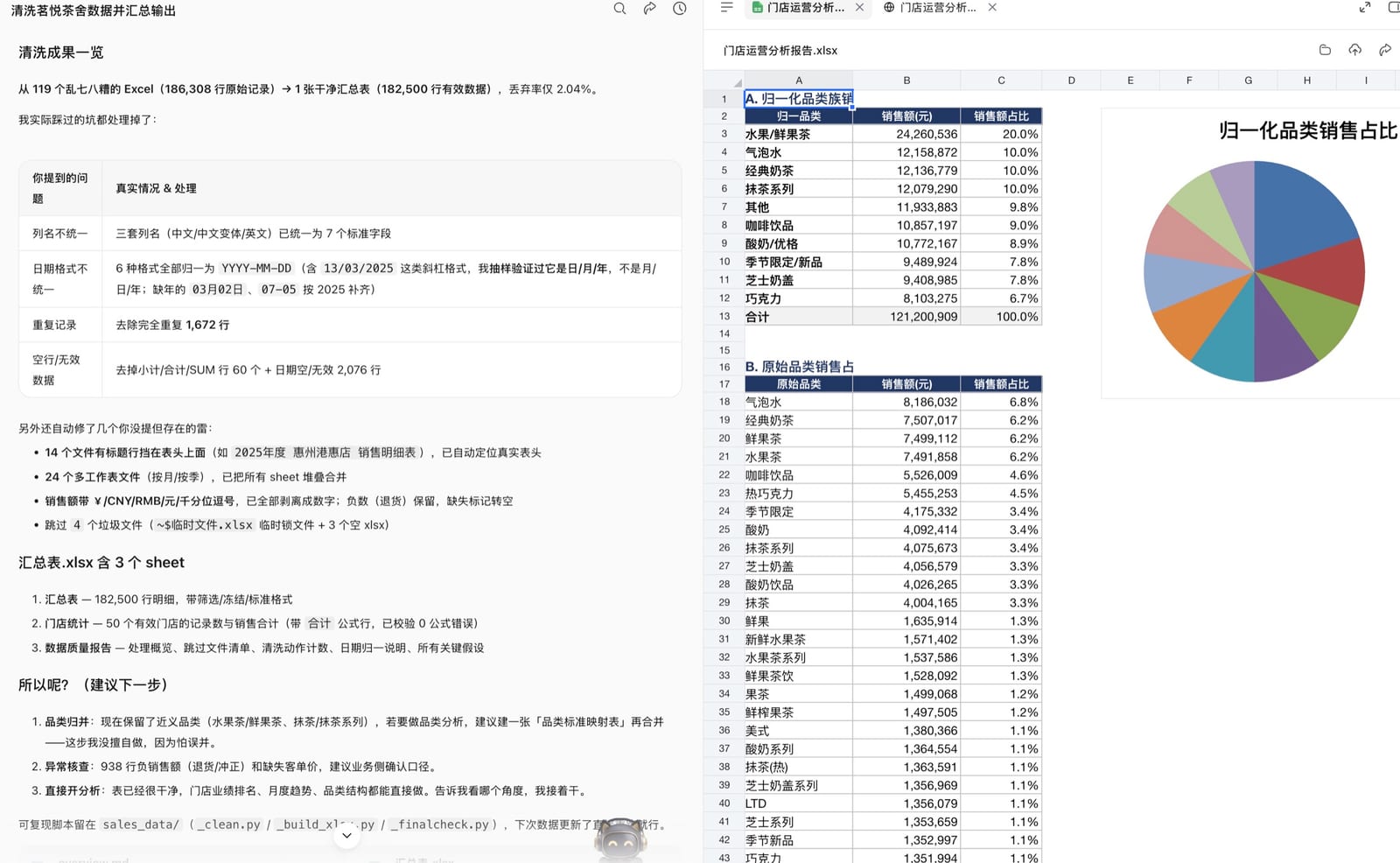The height and width of the screenshot is (863, 1400).
Task: Select column H header
Action: coord(1306,81)
